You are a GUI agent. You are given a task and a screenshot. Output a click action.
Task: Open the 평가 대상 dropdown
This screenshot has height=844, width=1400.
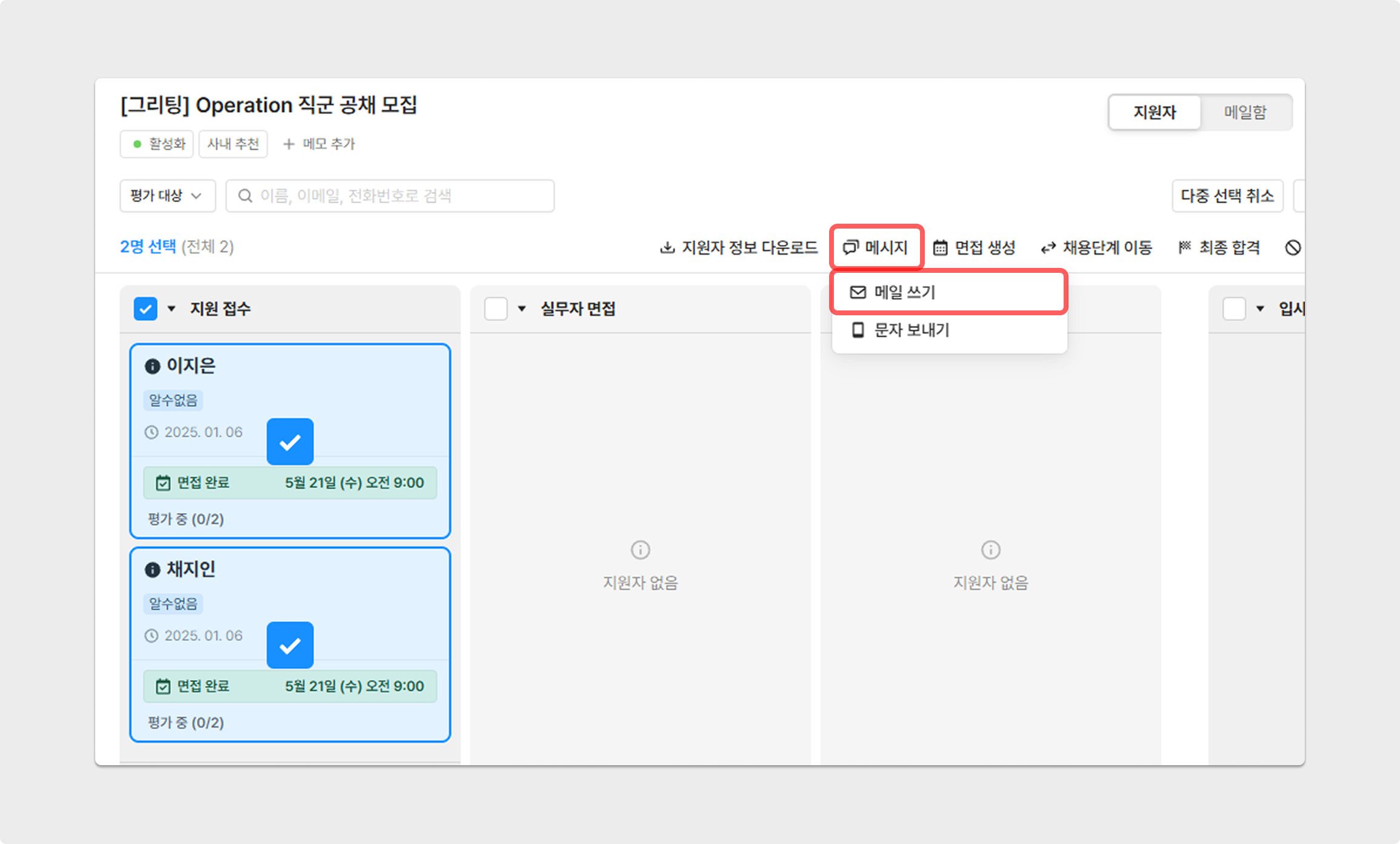[x=167, y=196]
